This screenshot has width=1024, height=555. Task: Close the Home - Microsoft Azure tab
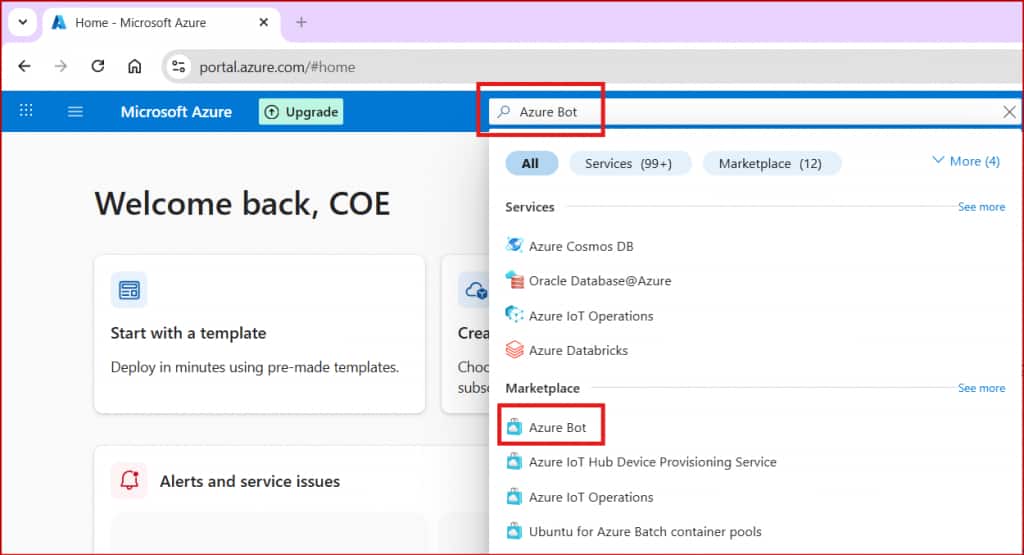pos(263,22)
